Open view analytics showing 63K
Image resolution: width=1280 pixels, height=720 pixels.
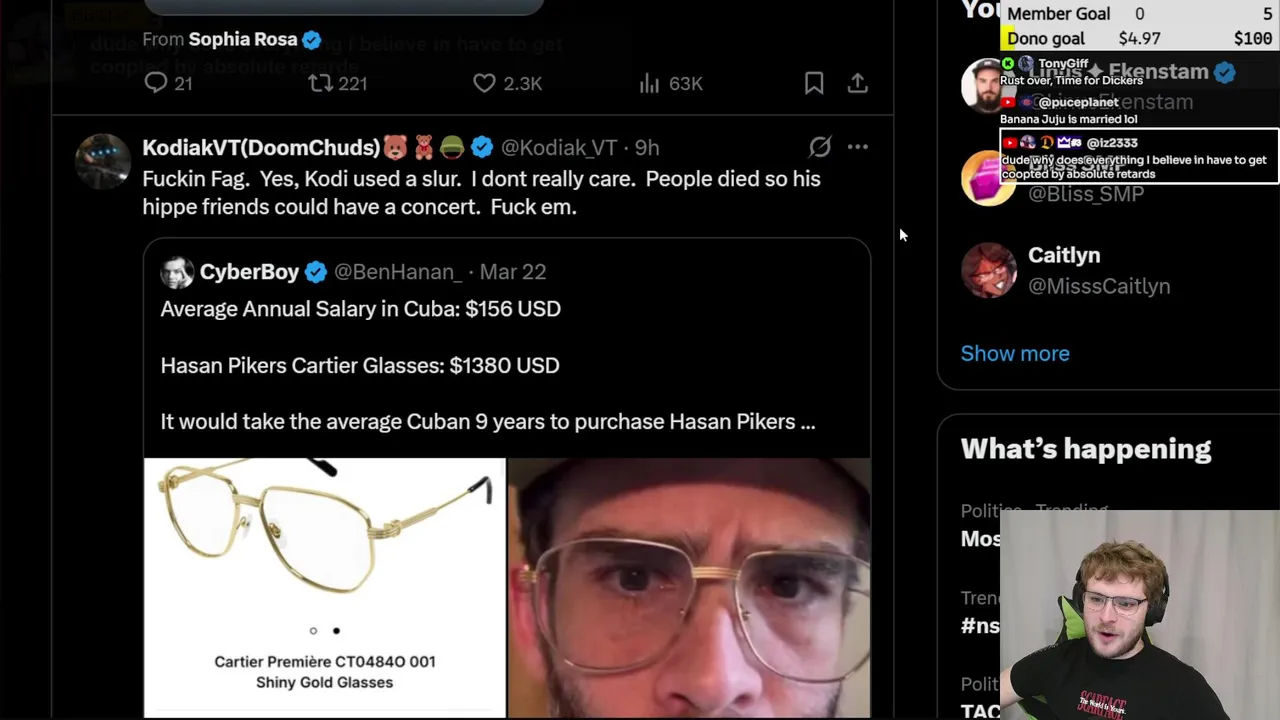pos(650,83)
